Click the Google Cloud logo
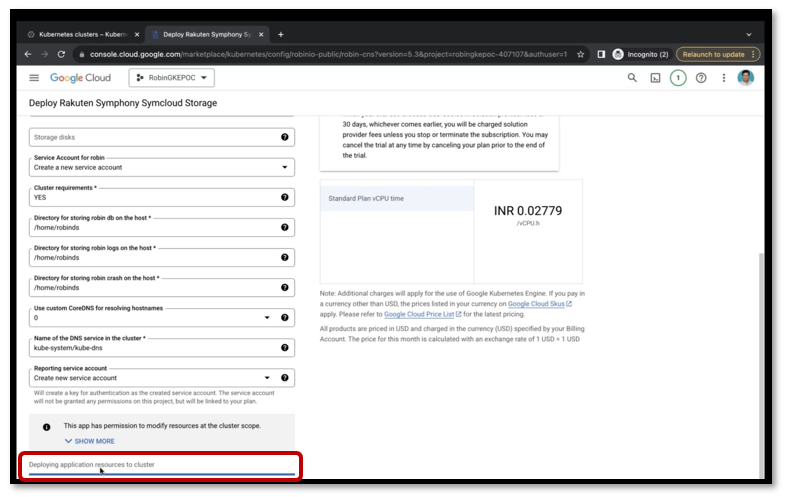 (80, 78)
